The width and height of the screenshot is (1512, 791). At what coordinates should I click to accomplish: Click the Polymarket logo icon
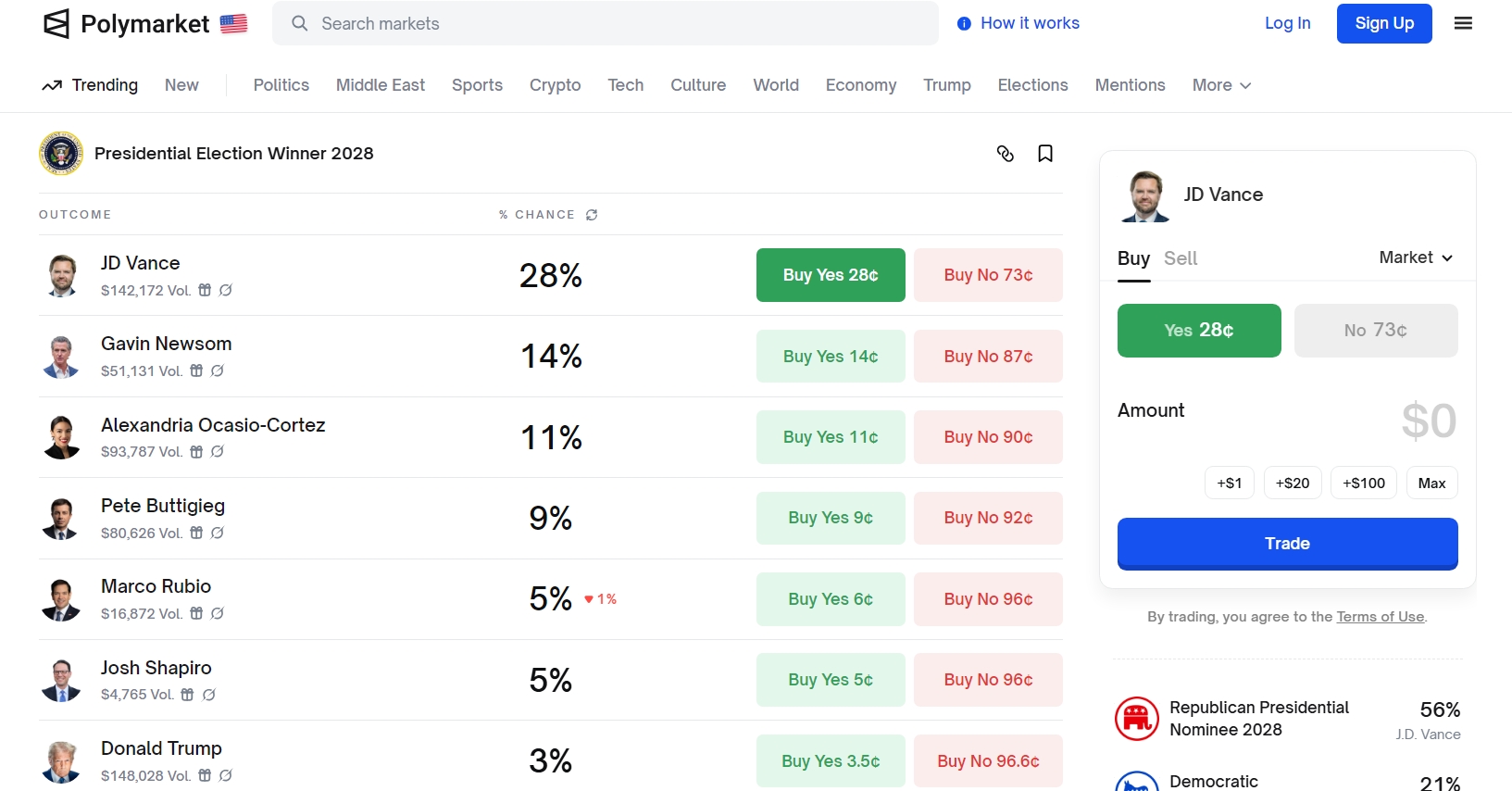coord(56,24)
